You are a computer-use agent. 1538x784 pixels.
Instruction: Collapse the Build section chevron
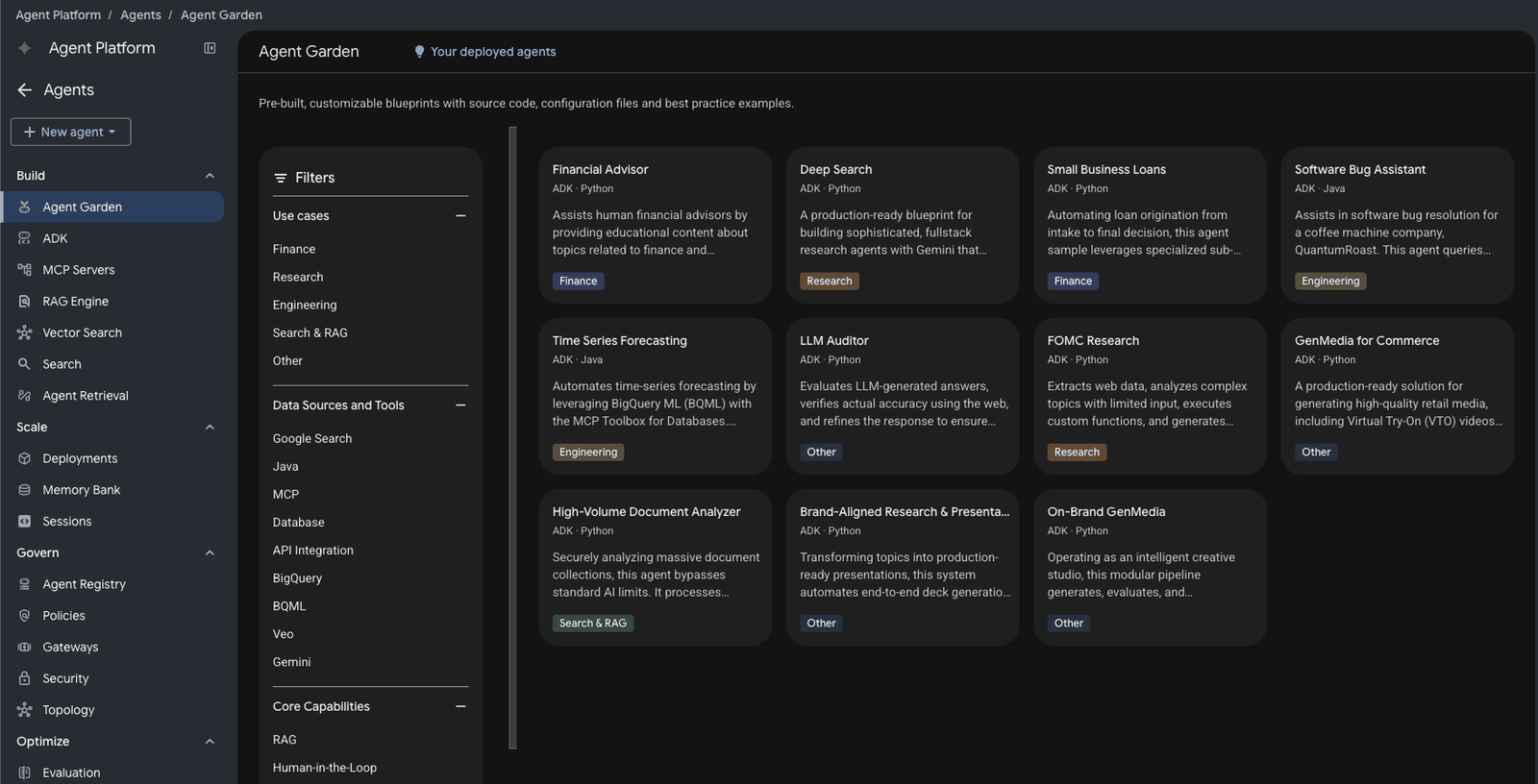(210, 176)
